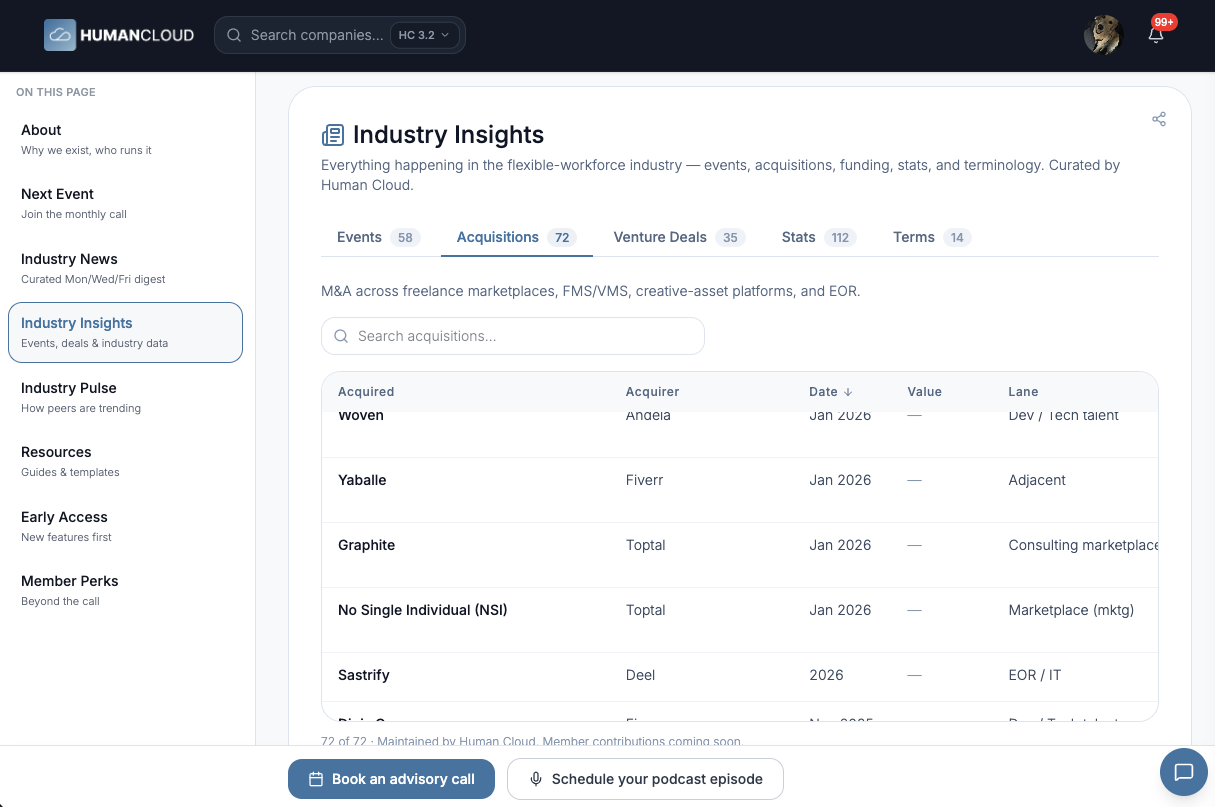
Task: Click Fiverr acquirer in Yaballe row
Action: point(644,480)
